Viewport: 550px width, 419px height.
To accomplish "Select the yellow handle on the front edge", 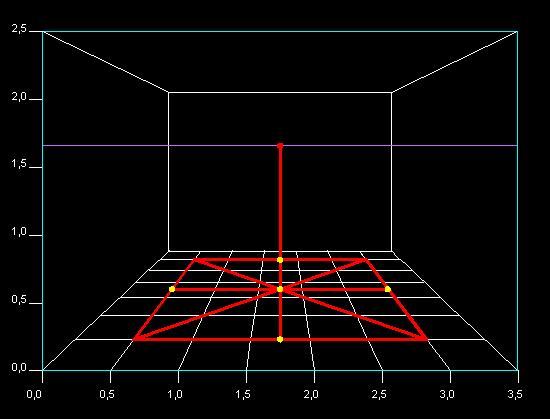I will (x=280, y=339).
